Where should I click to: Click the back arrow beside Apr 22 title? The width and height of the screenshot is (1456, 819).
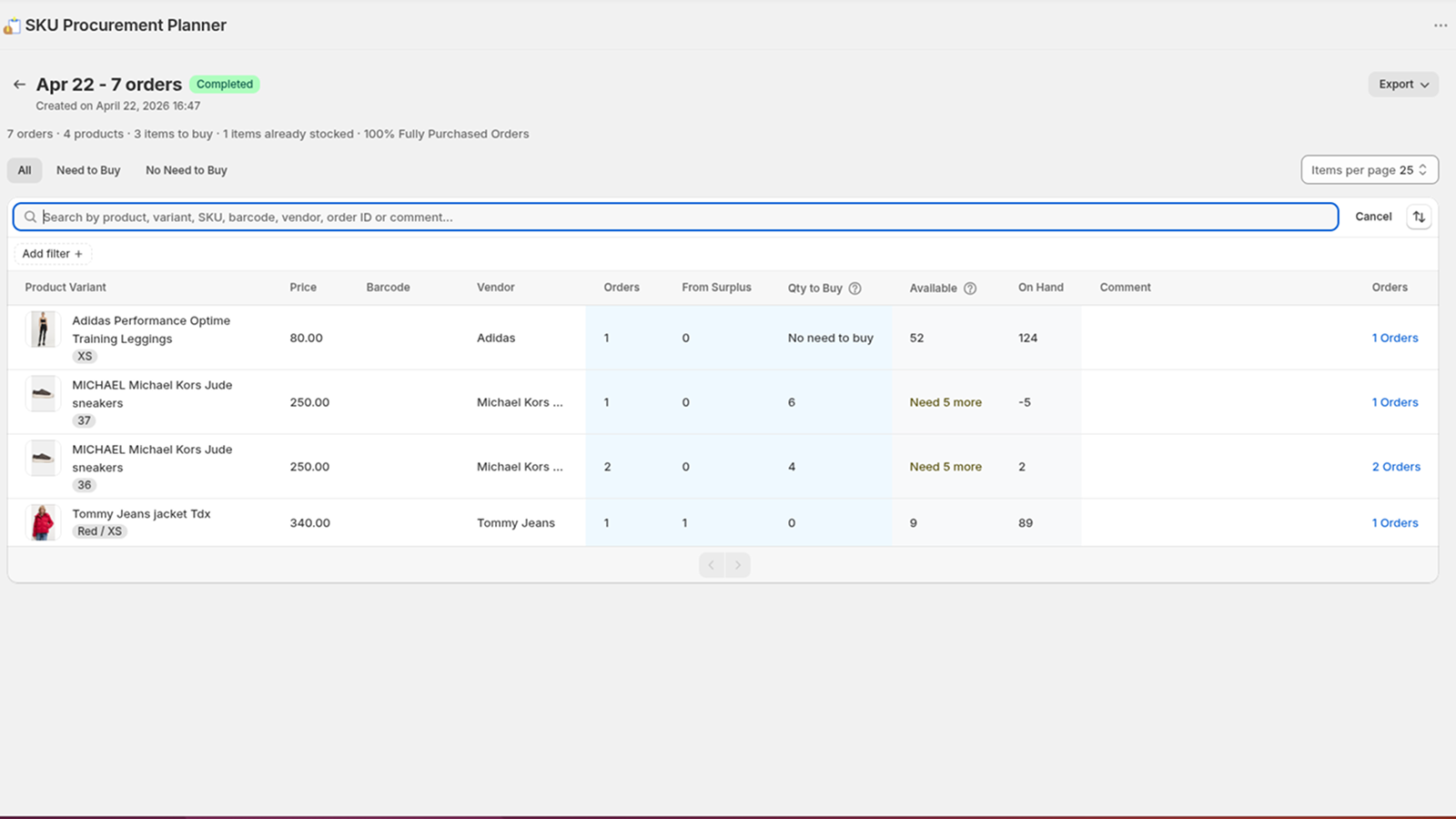(19, 85)
